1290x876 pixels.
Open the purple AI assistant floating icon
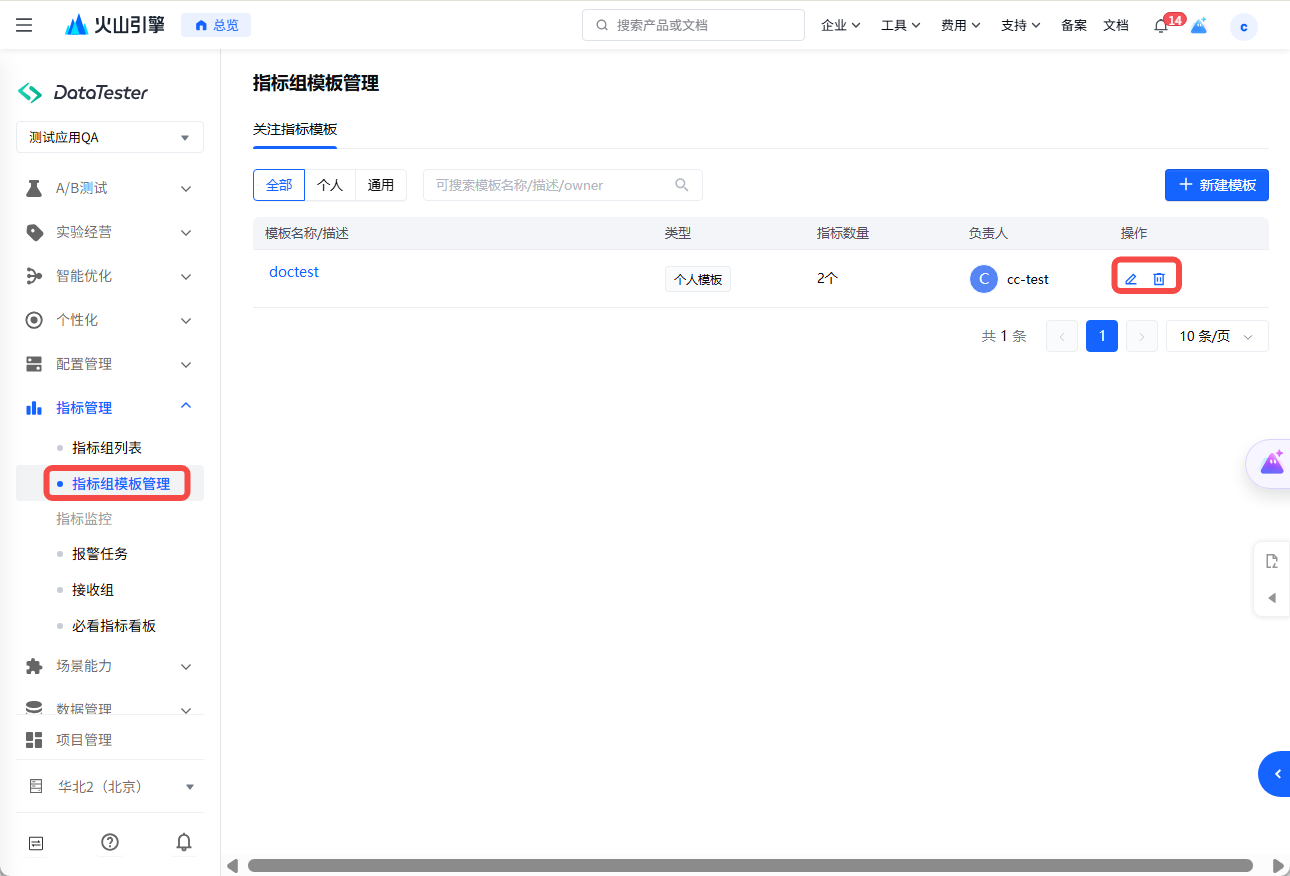pyautogui.click(x=1271, y=462)
